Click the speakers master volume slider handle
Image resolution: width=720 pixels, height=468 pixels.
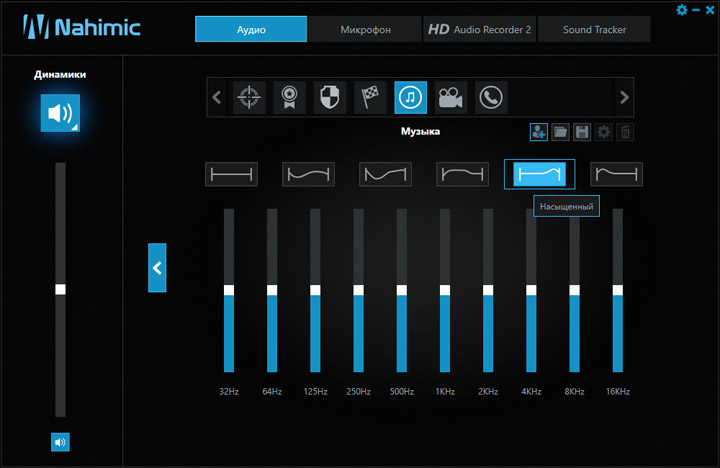(60, 289)
